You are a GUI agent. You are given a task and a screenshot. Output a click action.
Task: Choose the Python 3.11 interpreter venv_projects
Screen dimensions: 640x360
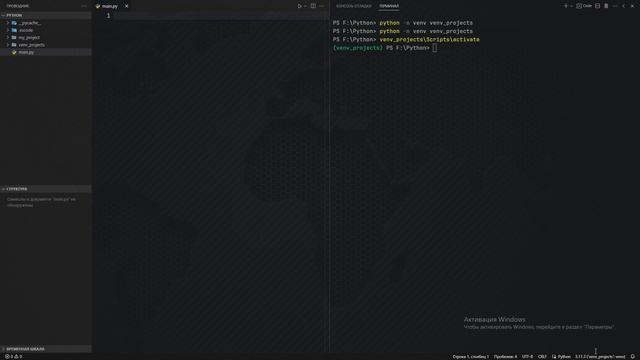[x=600, y=356]
